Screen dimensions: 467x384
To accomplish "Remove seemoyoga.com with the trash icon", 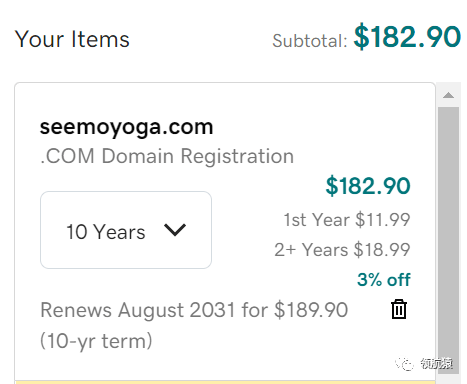I will (399, 309).
